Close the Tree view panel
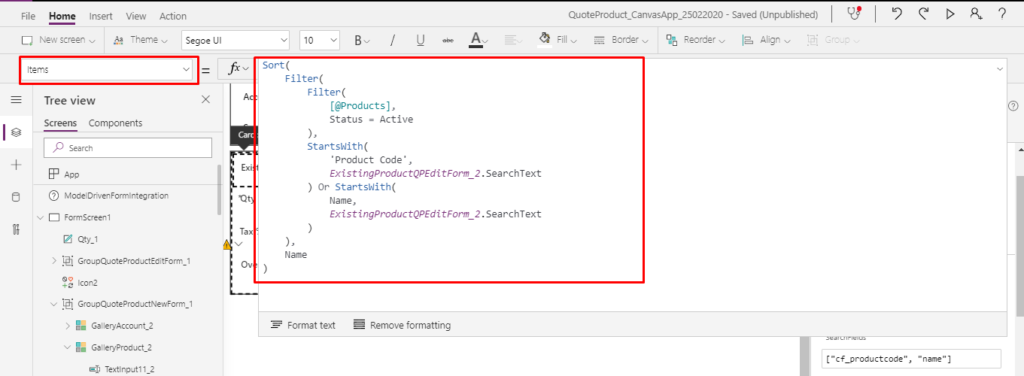 tap(206, 100)
